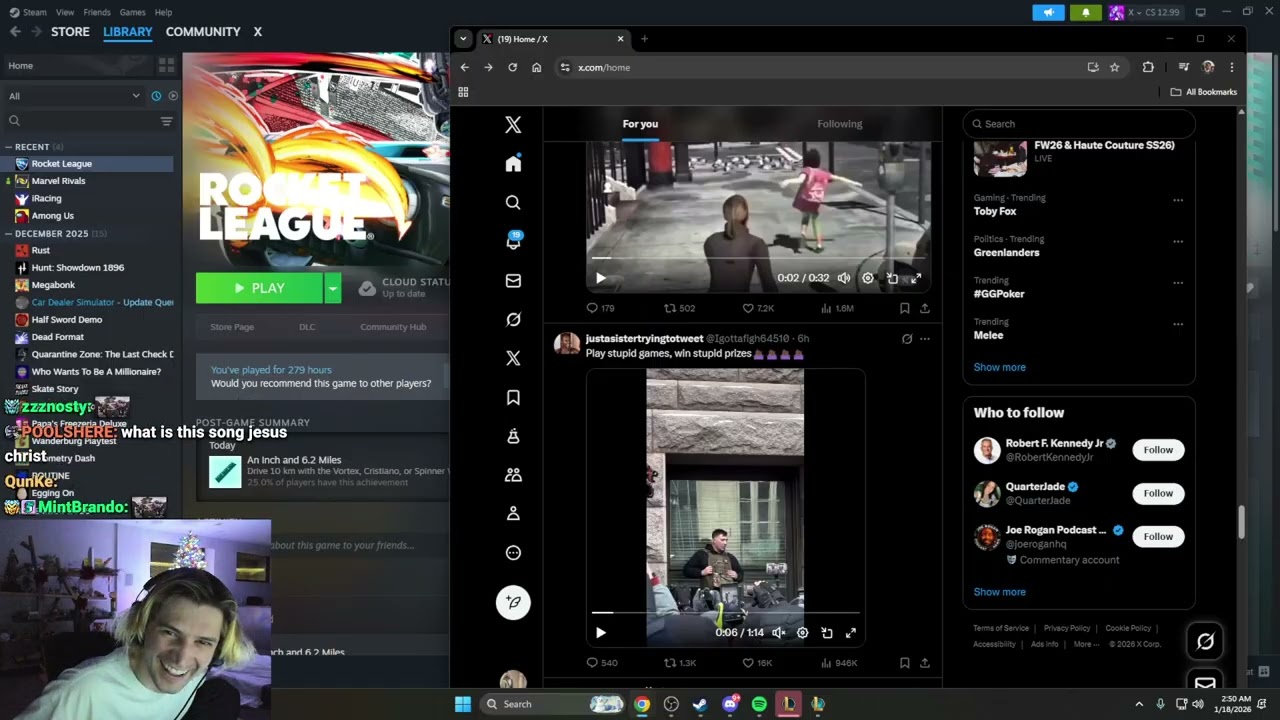Viewport: 1280px width, 720px height.
Task: Click the X Search input field
Action: 1078,124
